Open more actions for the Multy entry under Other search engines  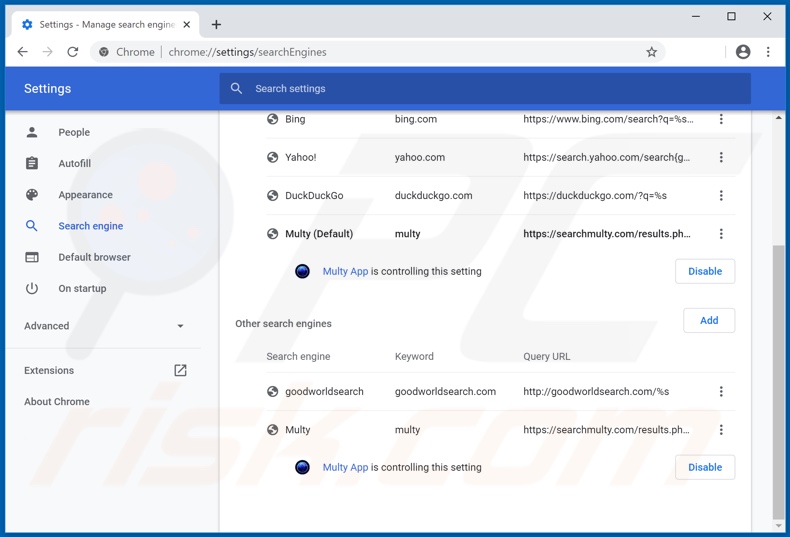point(721,430)
